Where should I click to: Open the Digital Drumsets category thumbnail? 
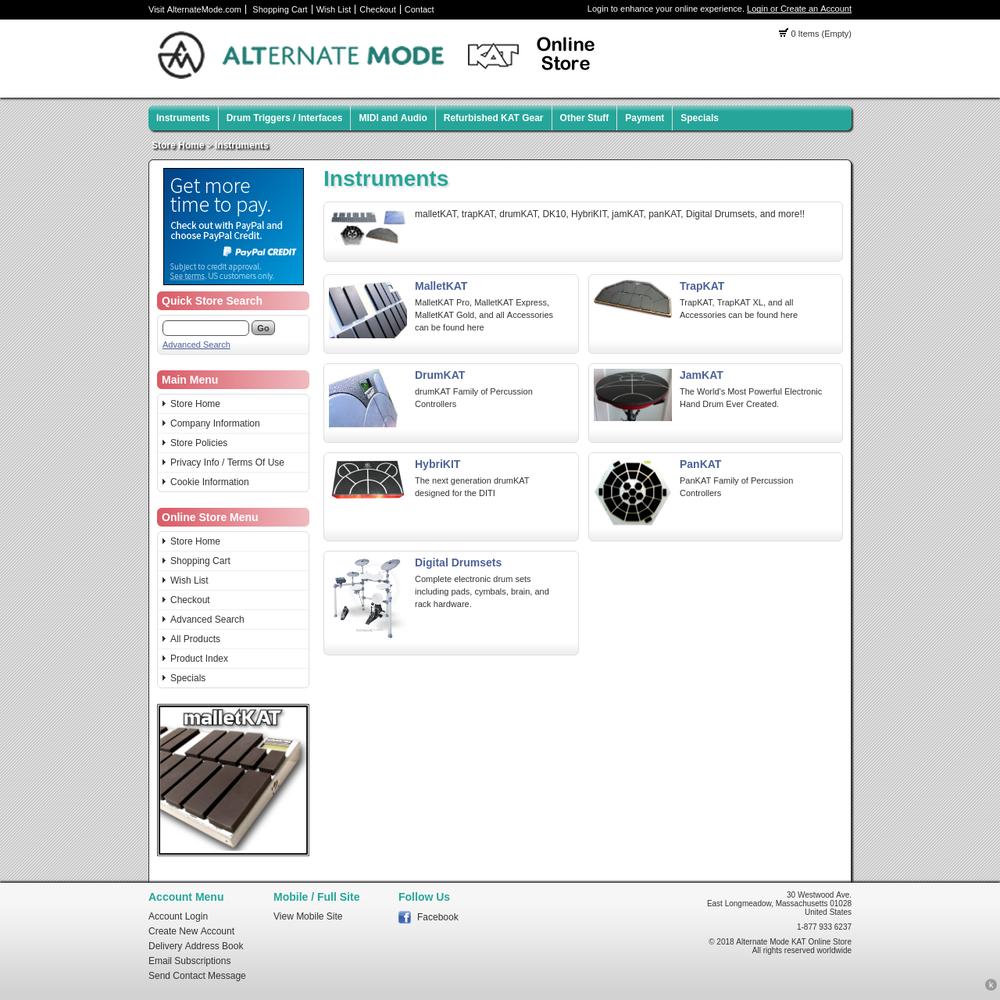coord(367,598)
